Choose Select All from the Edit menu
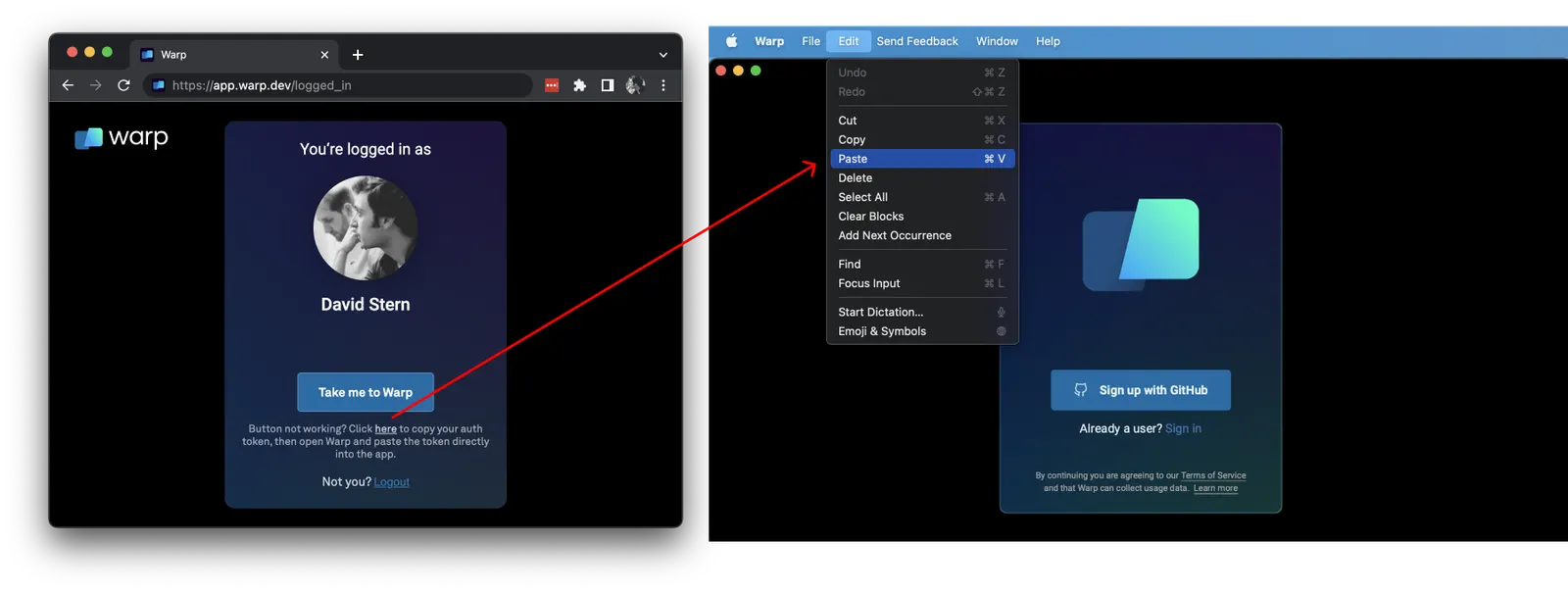Viewport: 1568px width, 592px height. tap(922, 197)
